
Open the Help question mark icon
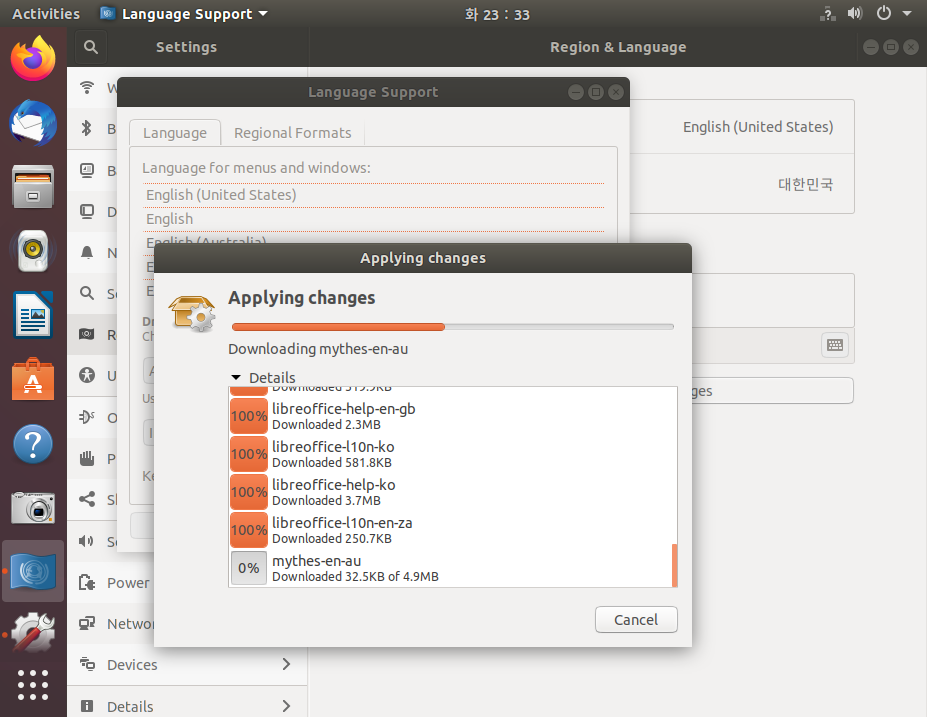(x=33, y=444)
